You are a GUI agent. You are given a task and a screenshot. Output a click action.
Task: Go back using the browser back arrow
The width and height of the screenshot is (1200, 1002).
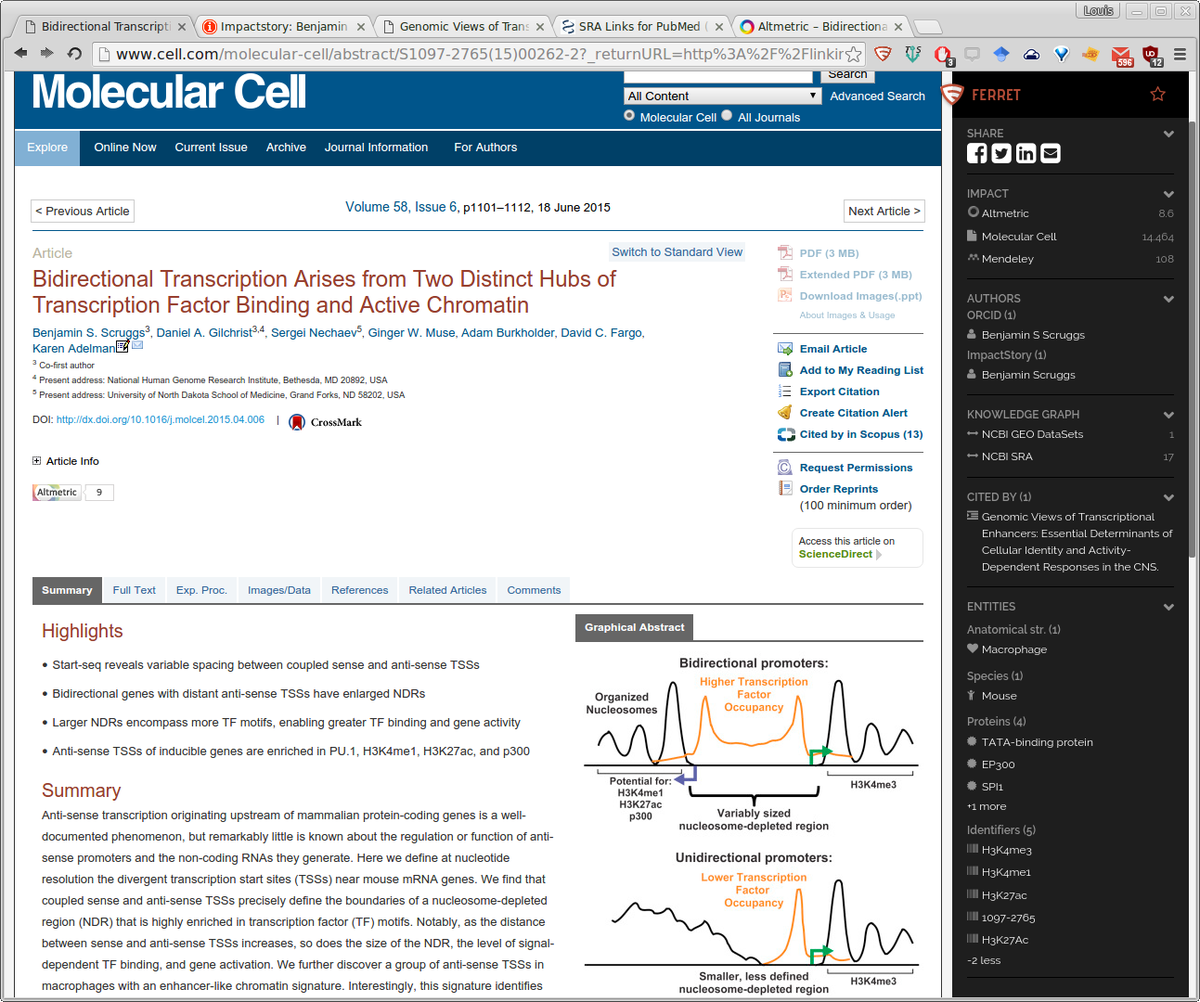click(x=20, y=53)
